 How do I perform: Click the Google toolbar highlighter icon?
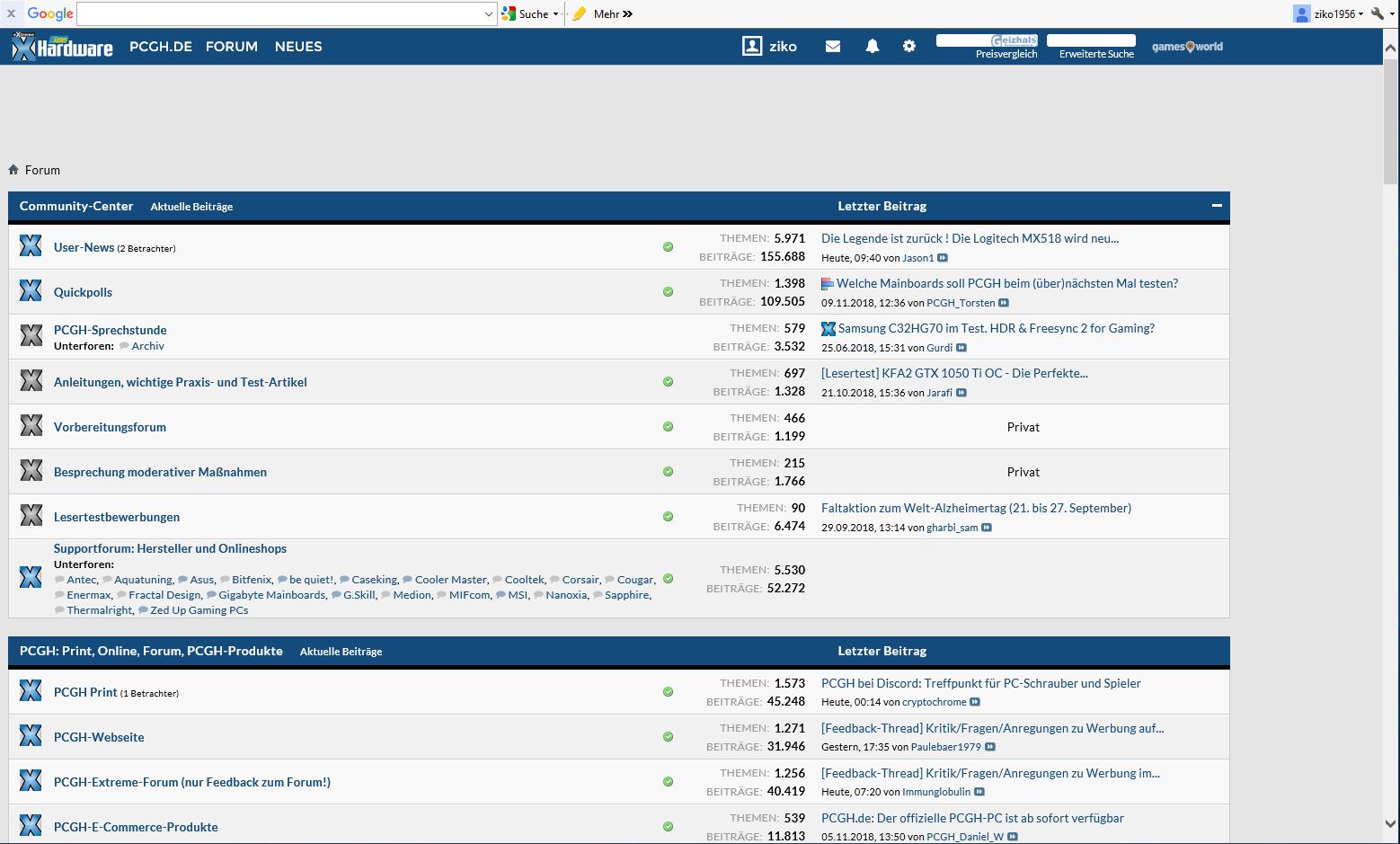580,13
